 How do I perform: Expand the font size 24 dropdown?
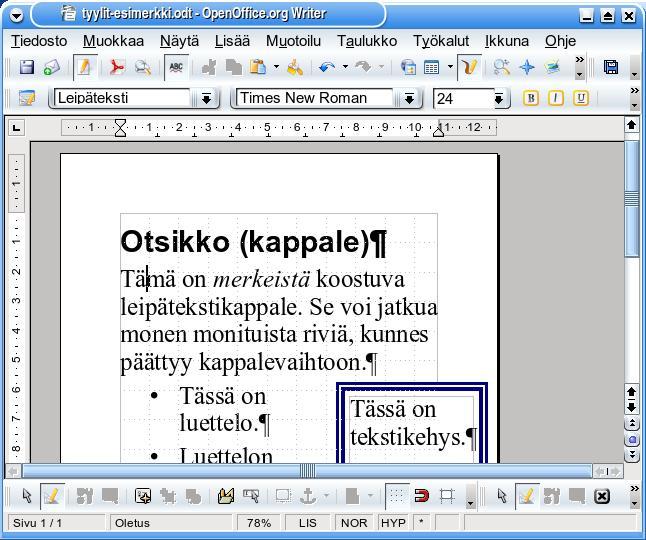tap(499, 99)
